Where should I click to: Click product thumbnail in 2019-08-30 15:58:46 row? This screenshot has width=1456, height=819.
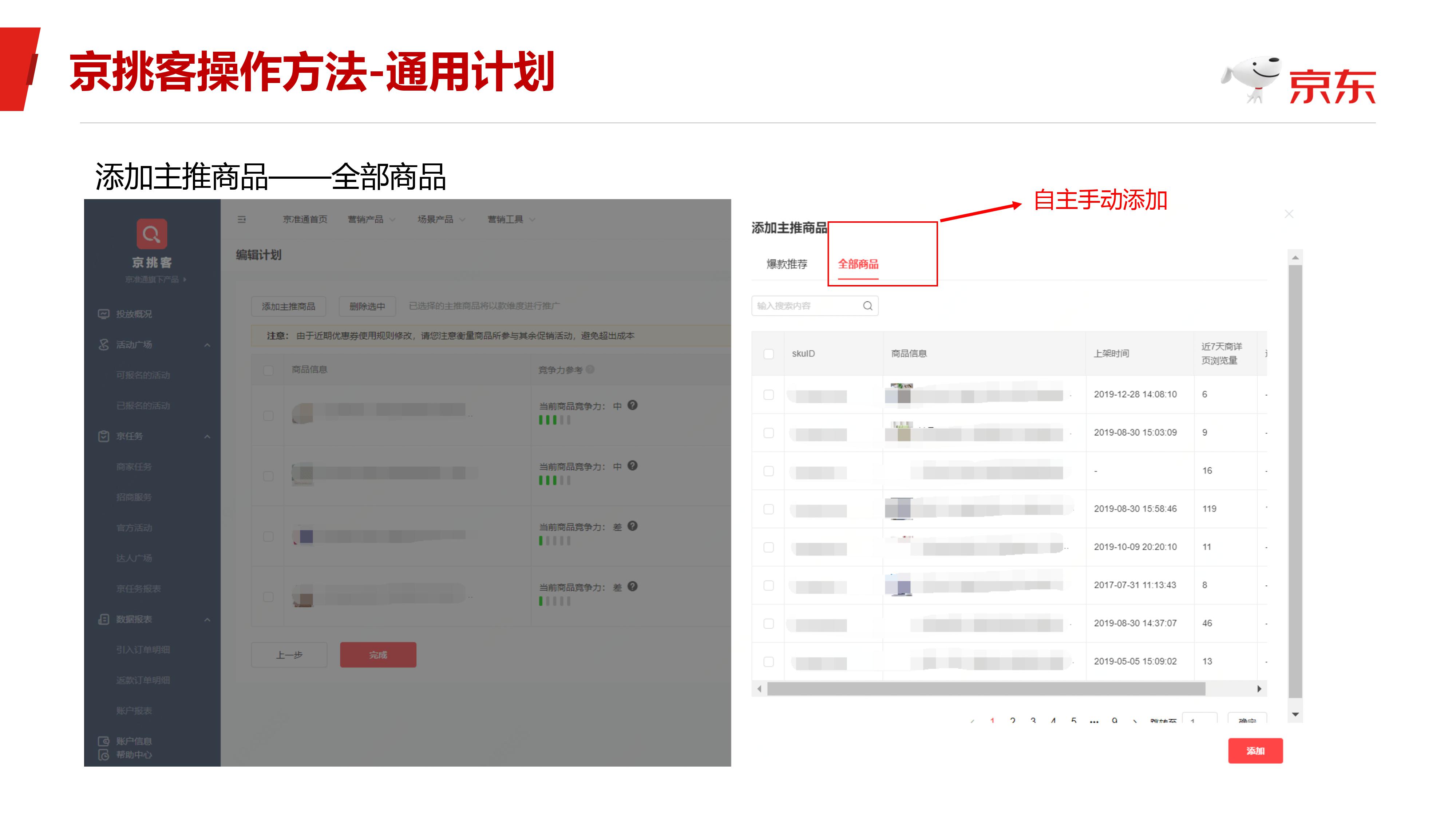click(899, 508)
